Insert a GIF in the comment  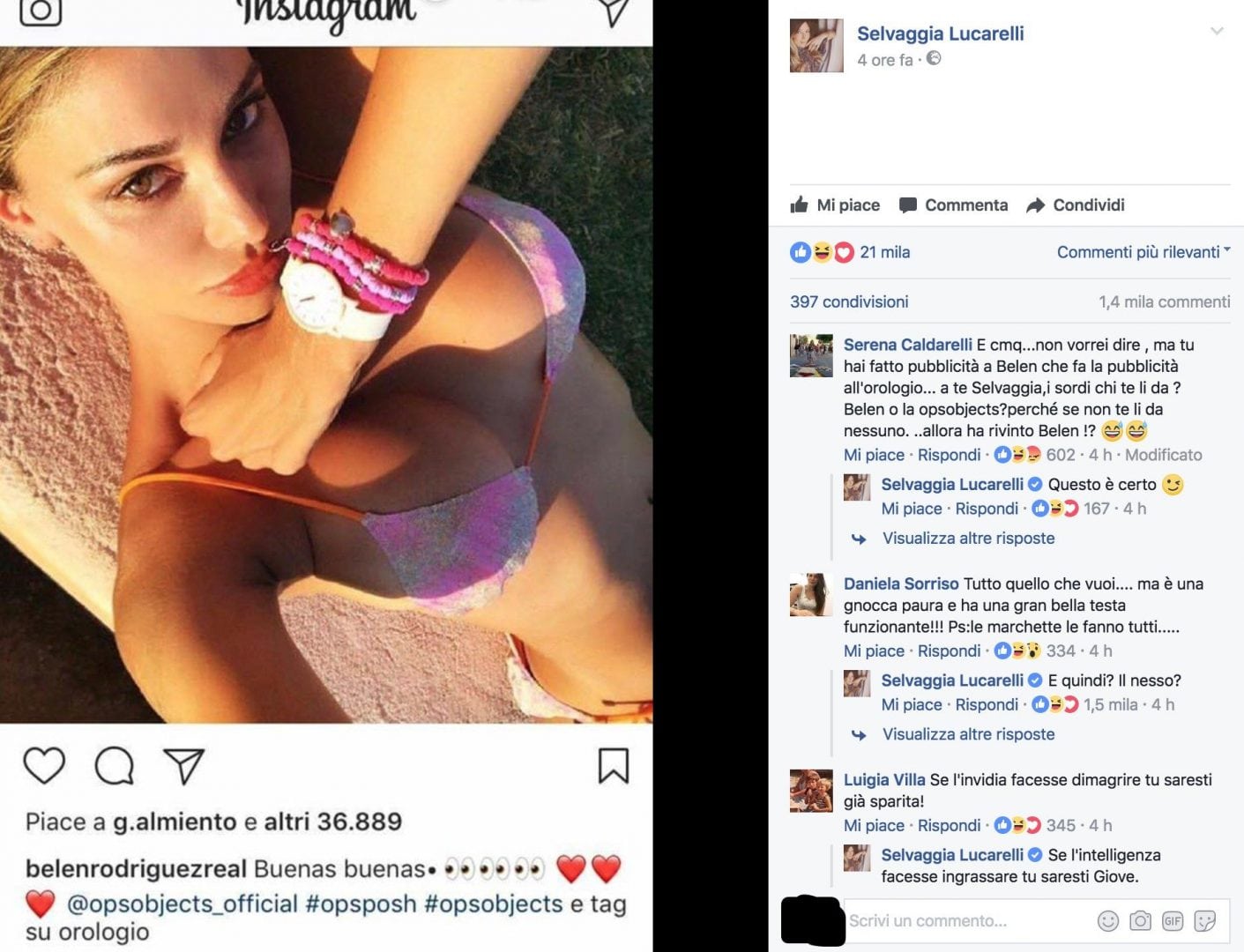point(1173,921)
